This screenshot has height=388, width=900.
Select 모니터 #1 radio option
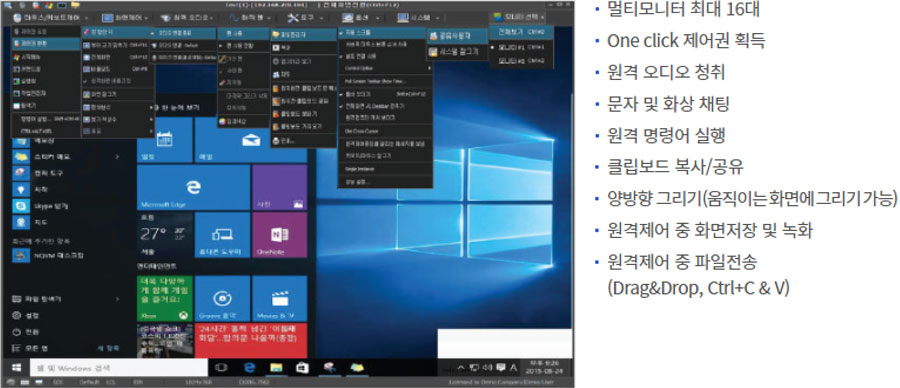coord(521,47)
